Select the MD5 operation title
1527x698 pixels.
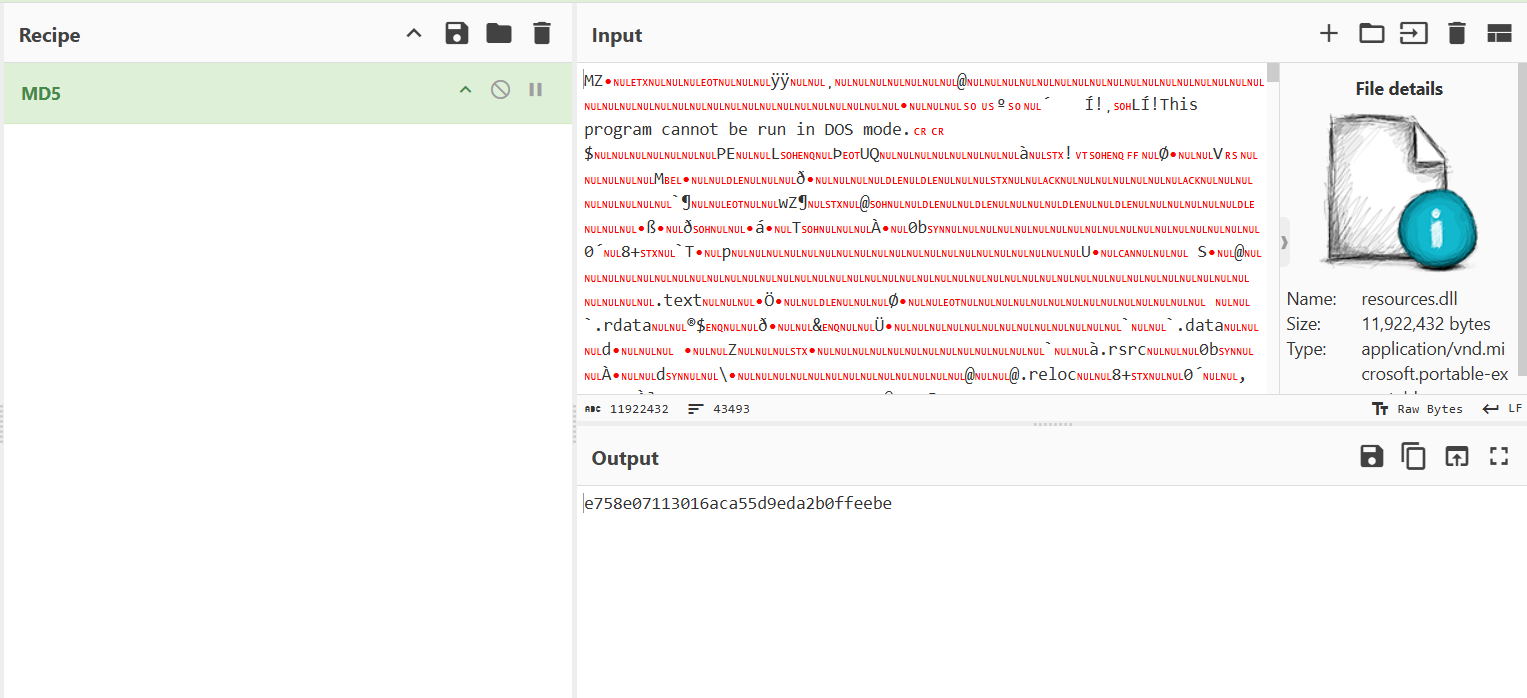pos(41,93)
